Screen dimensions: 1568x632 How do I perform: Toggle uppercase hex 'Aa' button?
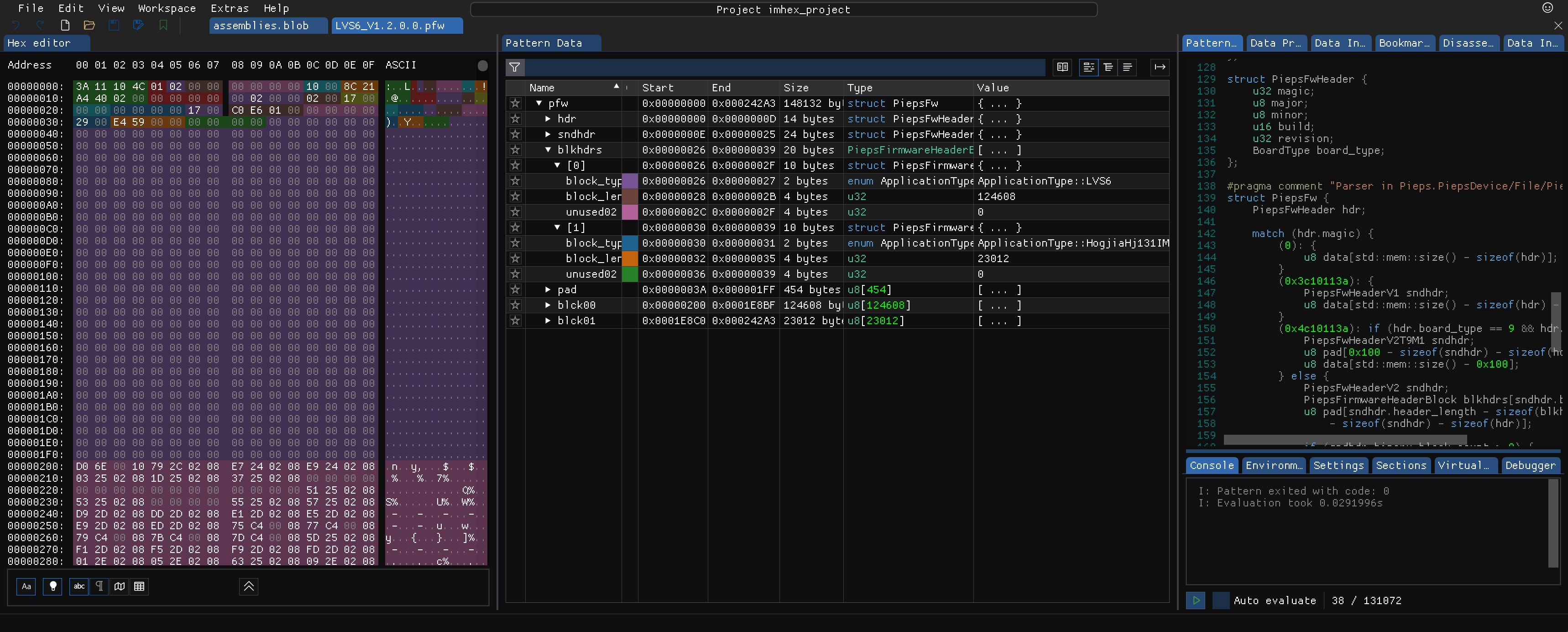click(x=26, y=586)
